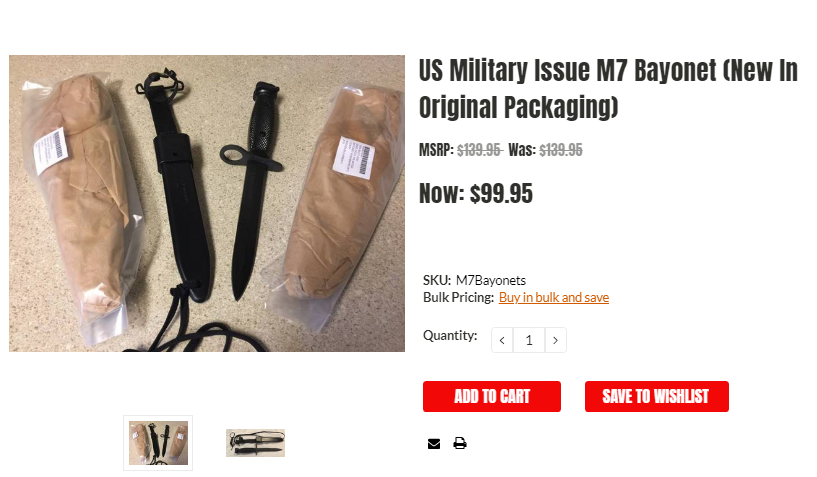Decrease quantity with the left arrow
The height and width of the screenshot is (477, 817).
pyautogui.click(x=502, y=340)
